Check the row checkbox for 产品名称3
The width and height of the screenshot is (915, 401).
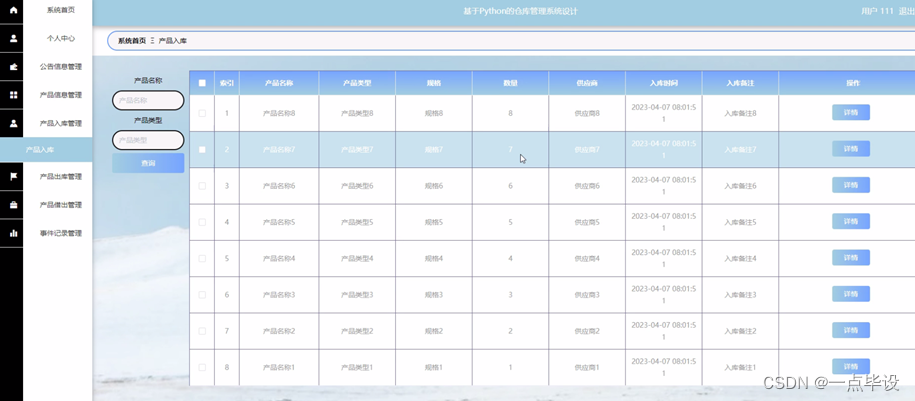202,295
